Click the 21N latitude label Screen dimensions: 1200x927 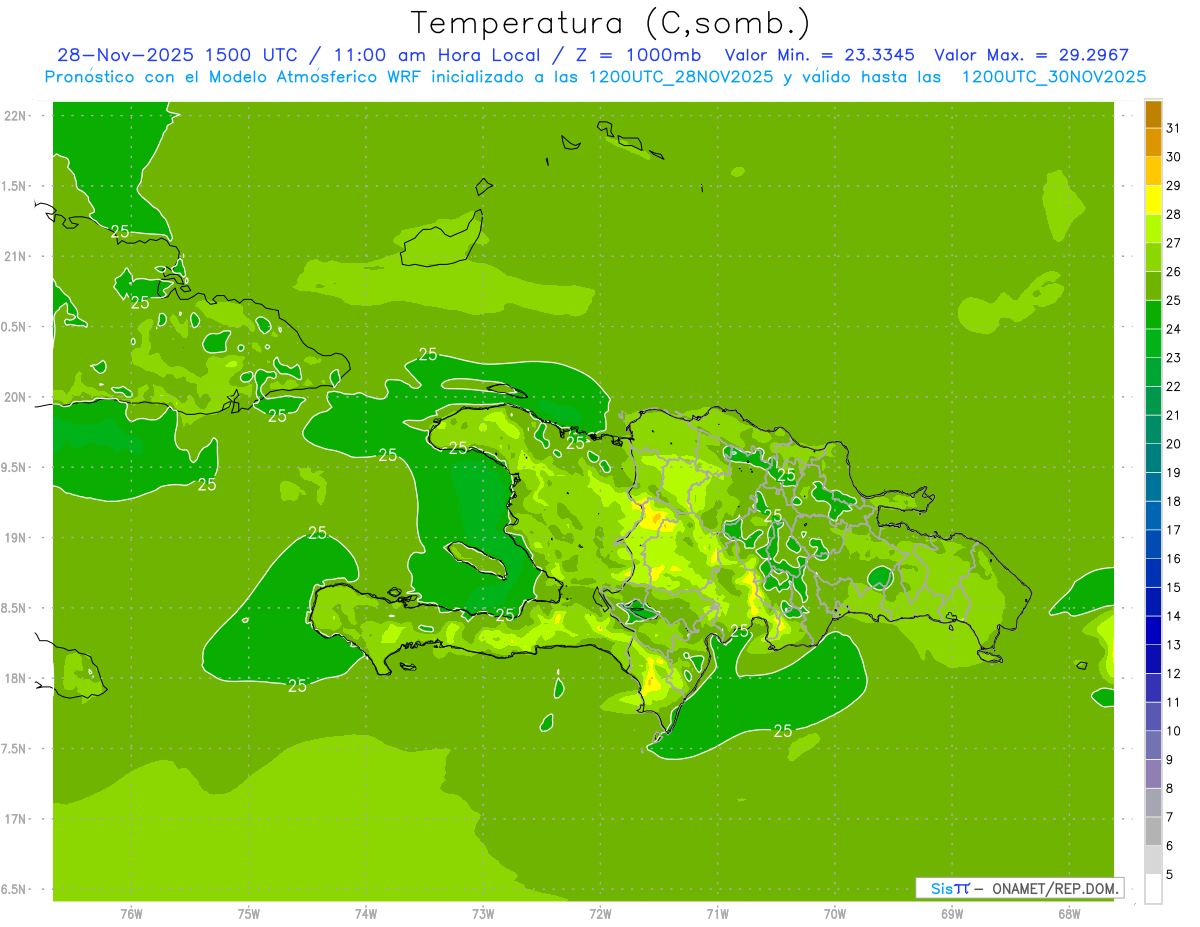pyautogui.click(x=16, y=256)
